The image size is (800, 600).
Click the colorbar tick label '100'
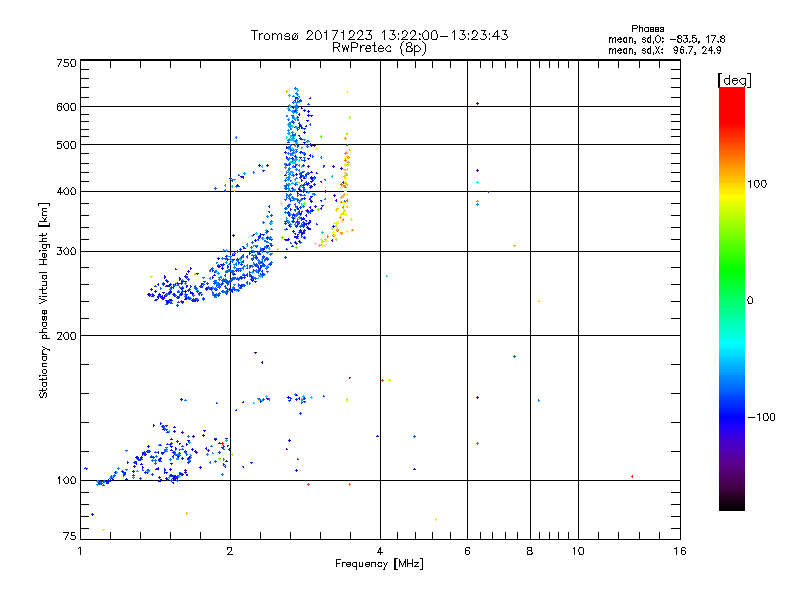coord(757,184)
